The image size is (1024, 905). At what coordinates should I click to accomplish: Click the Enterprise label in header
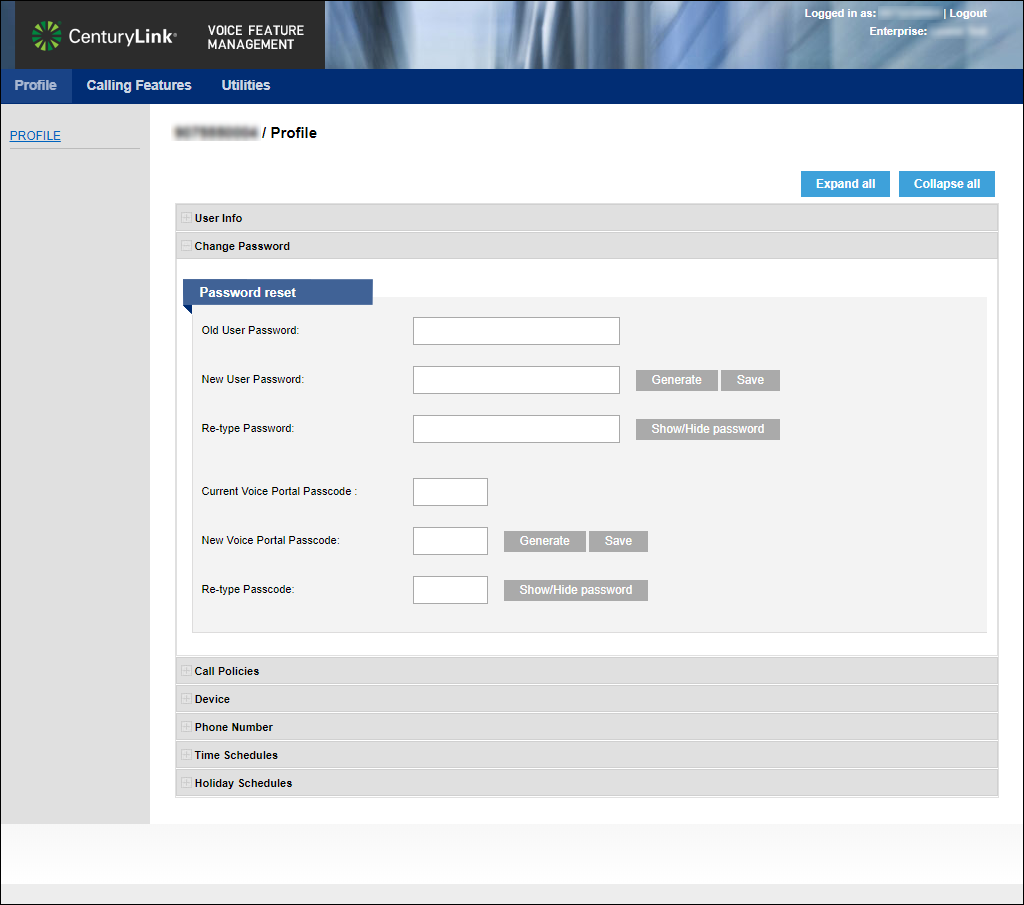click(x=898, y=31)
